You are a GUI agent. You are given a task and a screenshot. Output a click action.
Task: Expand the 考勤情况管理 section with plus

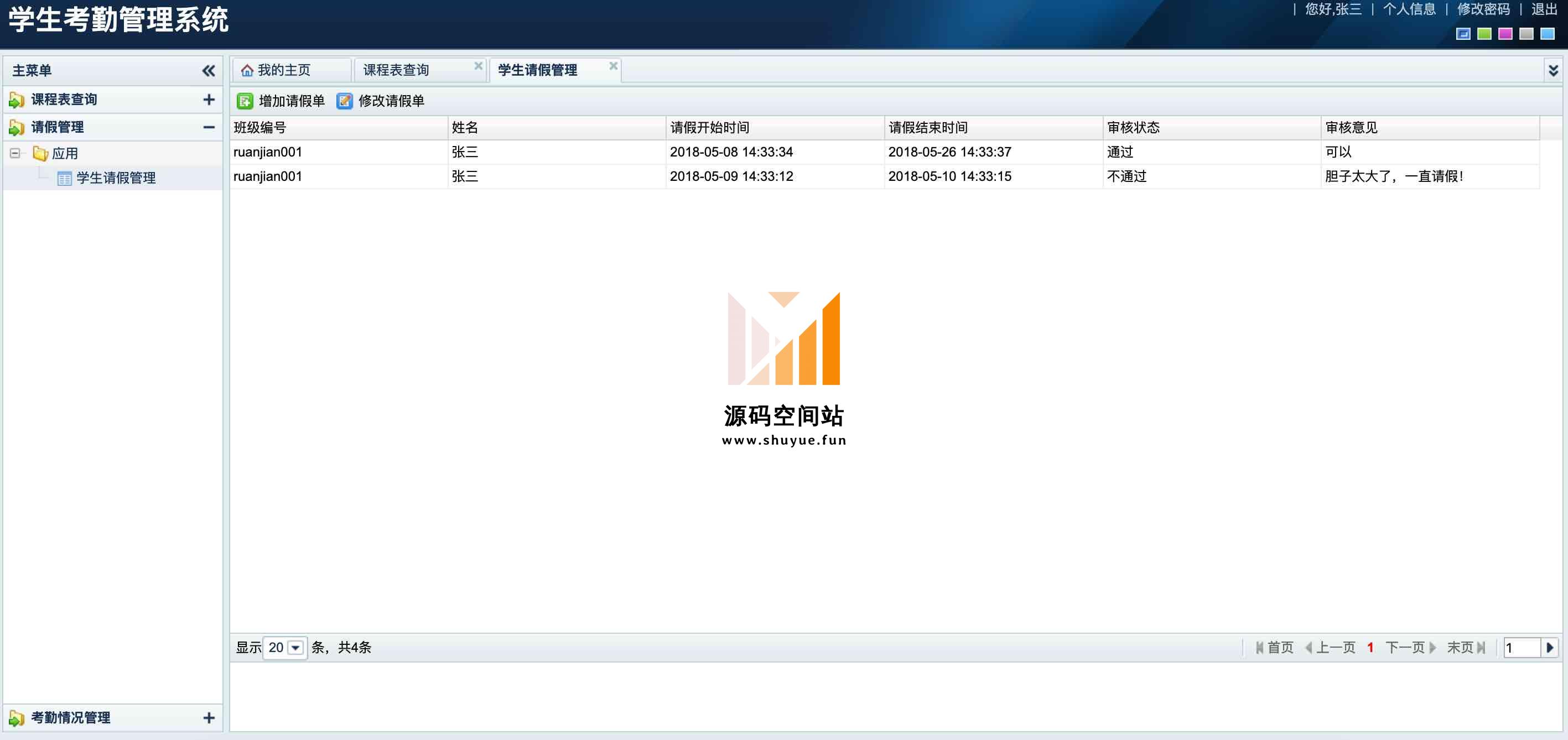(x=209, y=718)
